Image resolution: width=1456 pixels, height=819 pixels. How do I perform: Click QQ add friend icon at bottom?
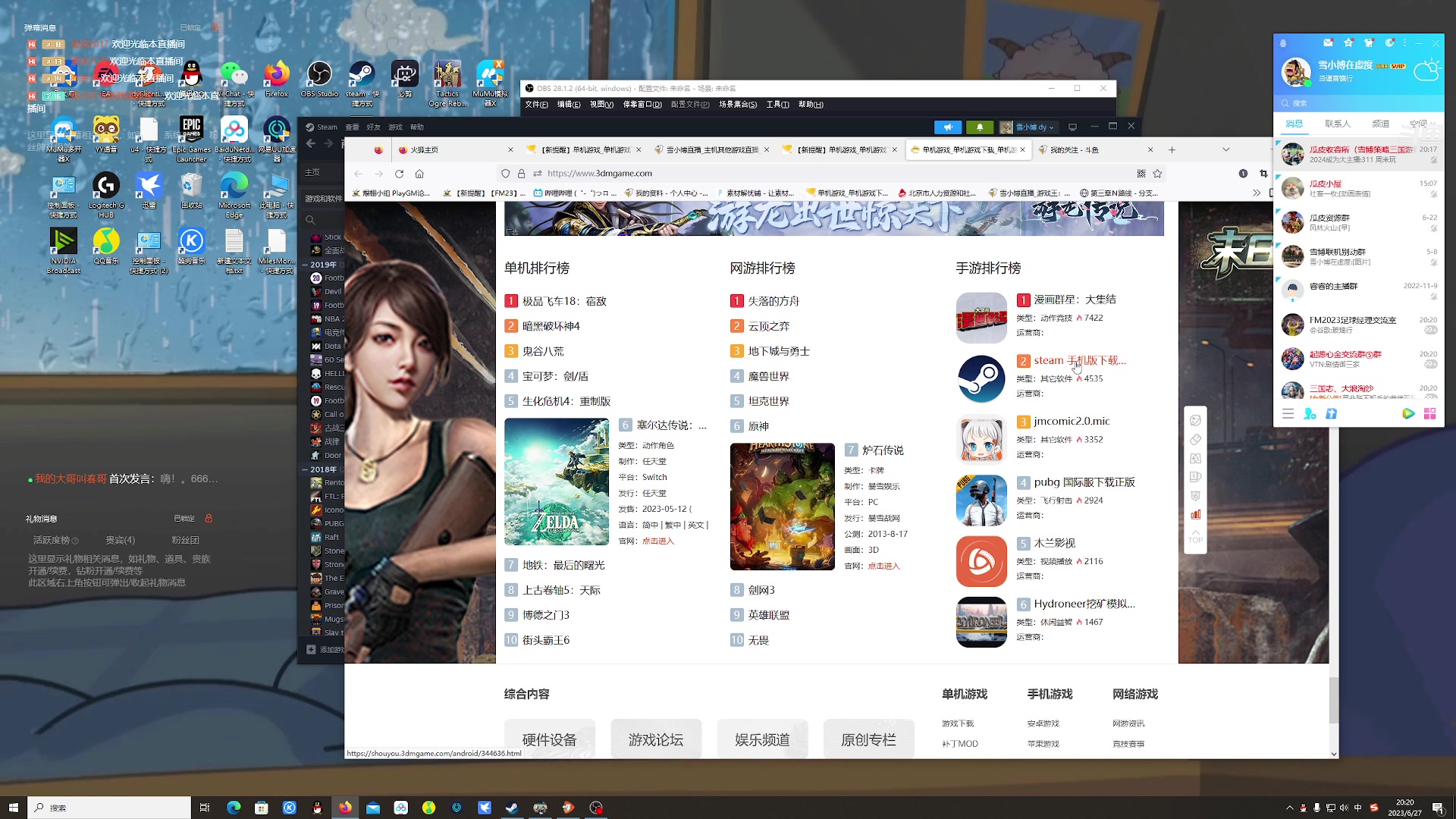(1310, 413)
